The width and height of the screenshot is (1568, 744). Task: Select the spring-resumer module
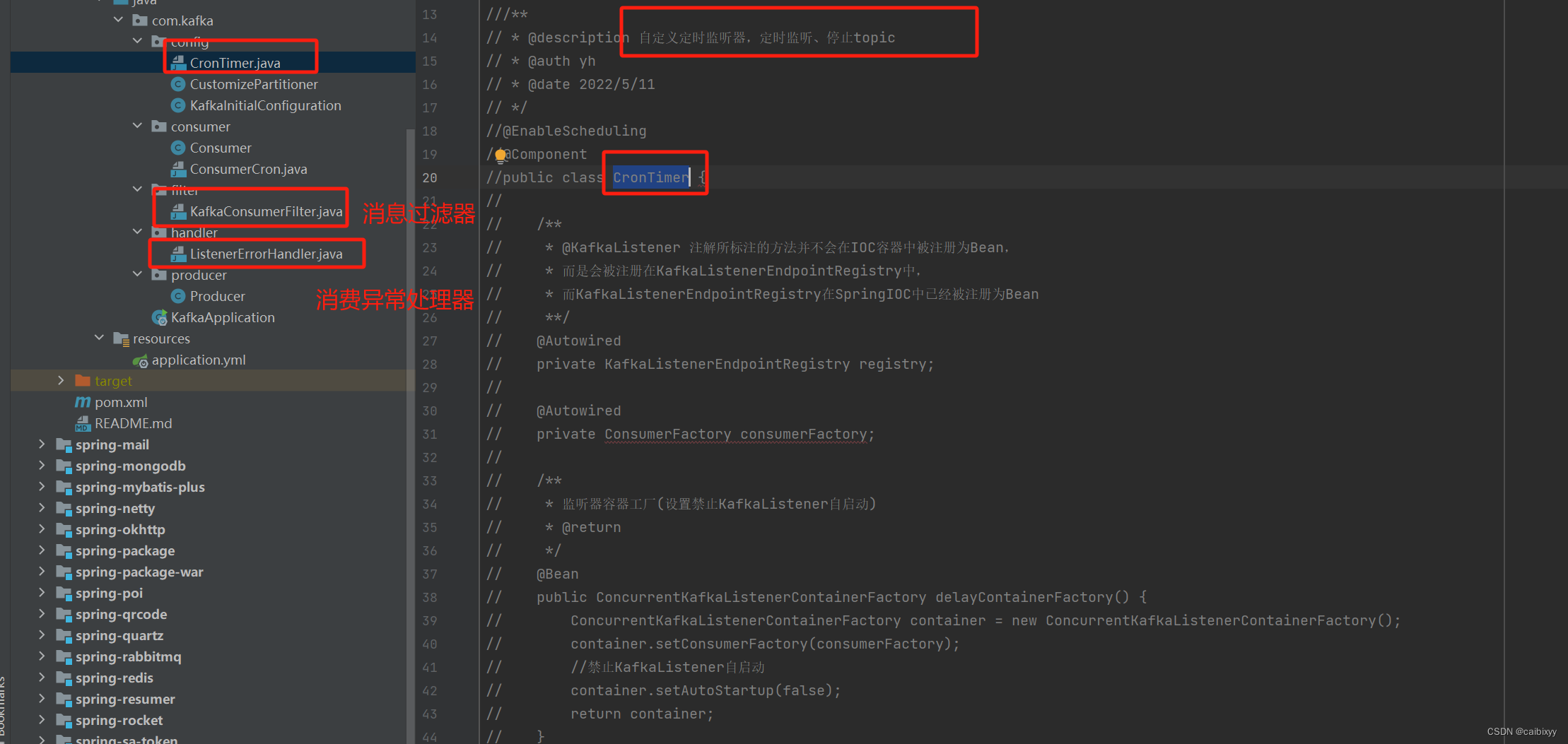pos(125,699)
